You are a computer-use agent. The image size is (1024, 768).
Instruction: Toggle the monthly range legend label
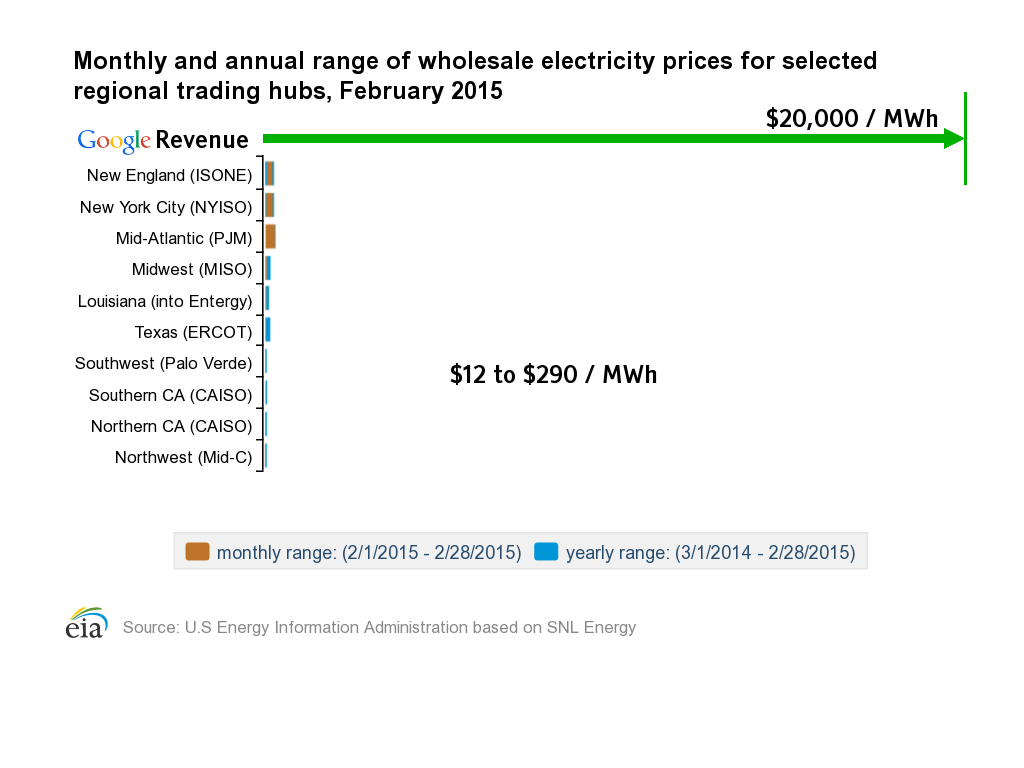[369, 552]
